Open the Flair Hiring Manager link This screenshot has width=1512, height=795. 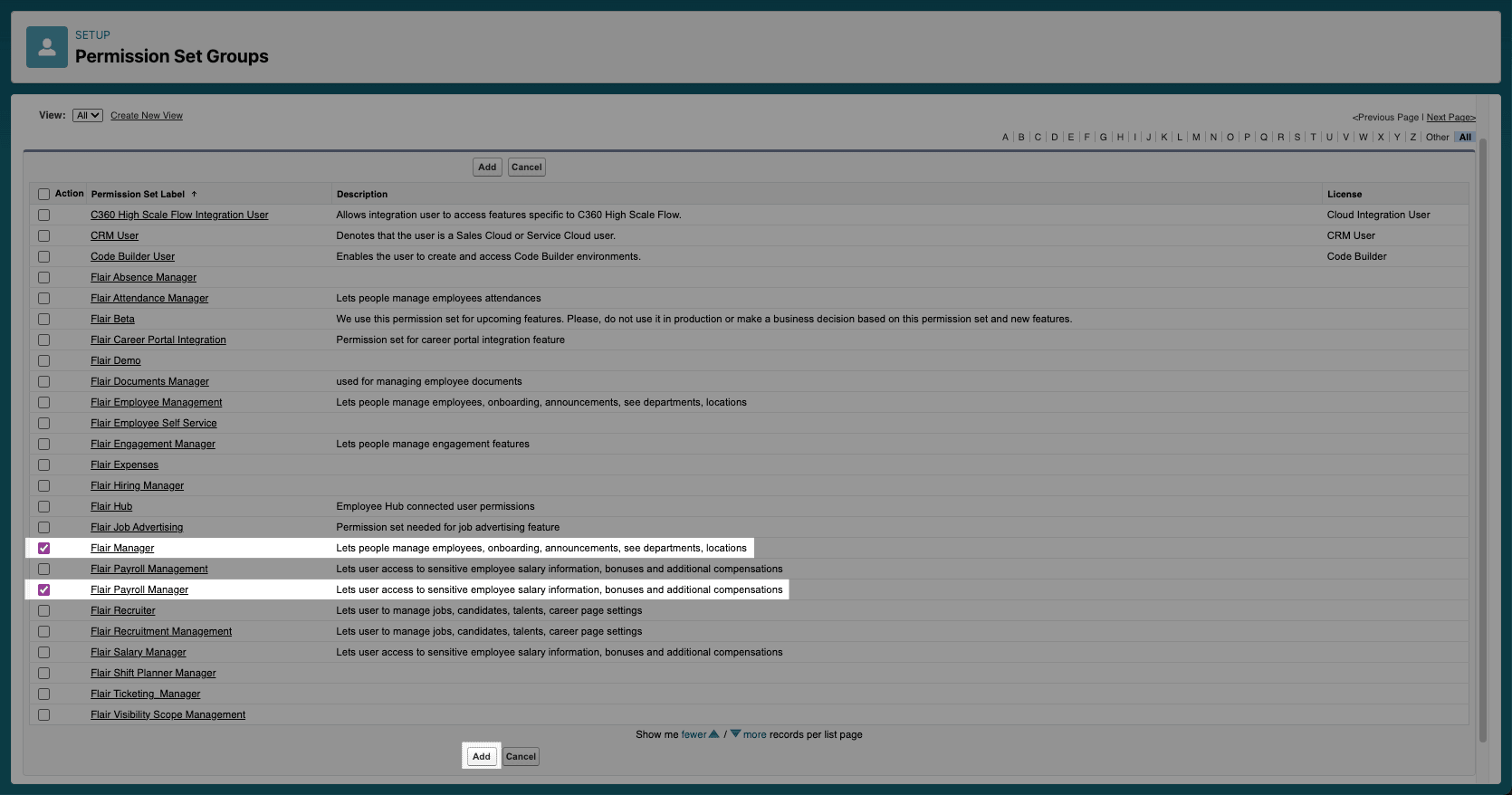click(x=137, y=485)
